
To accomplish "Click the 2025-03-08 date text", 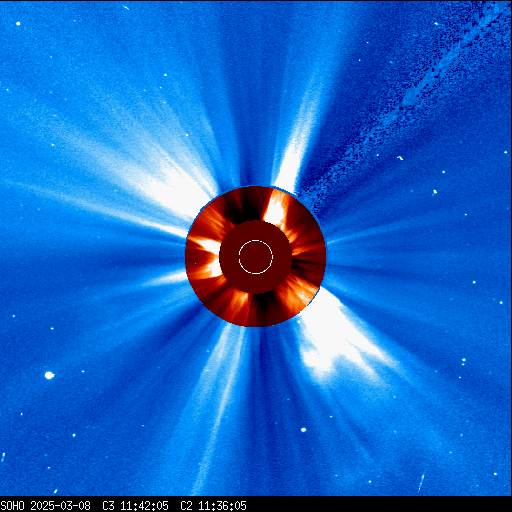I will [60, 506].
